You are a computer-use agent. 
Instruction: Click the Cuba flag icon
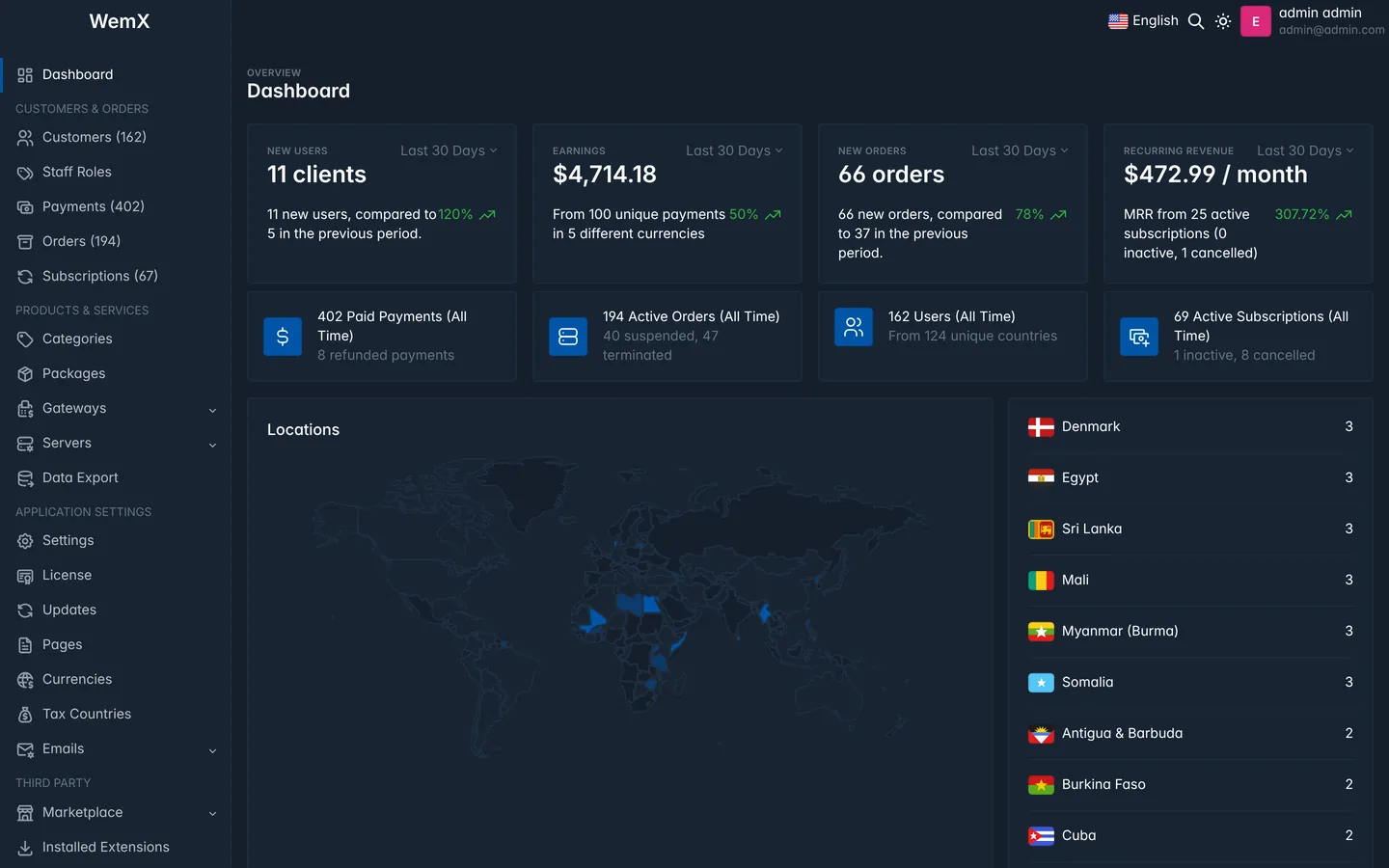point(1041,836)
